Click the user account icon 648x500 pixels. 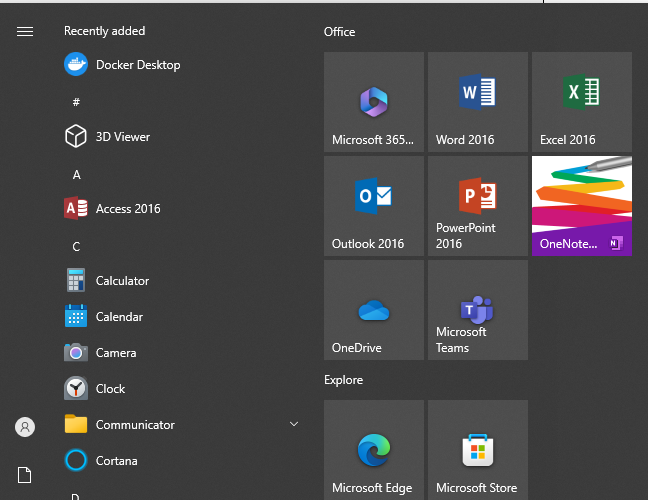pyautogui.click(x=25, y=427)
